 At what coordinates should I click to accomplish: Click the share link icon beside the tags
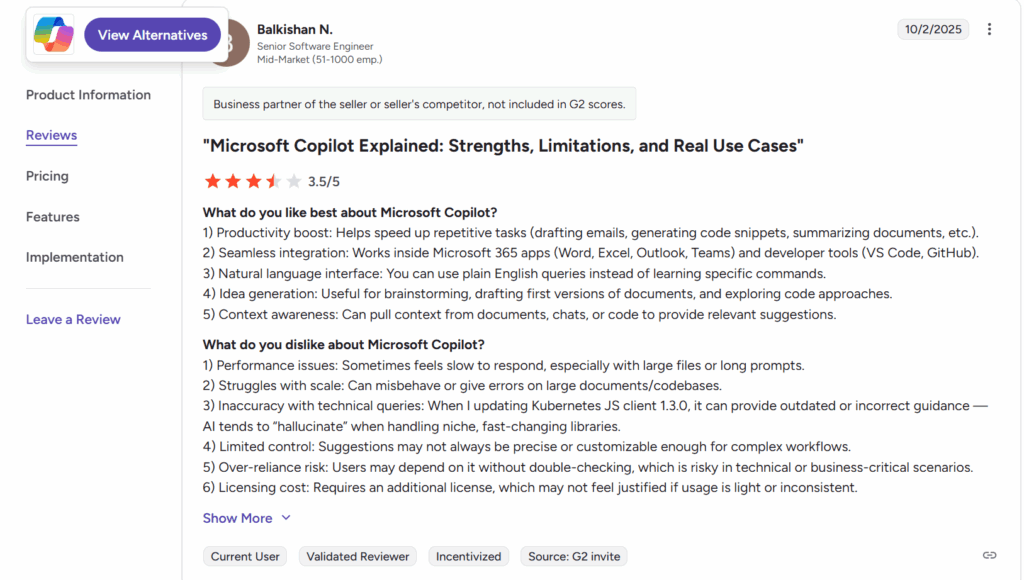tap(989, 555)
